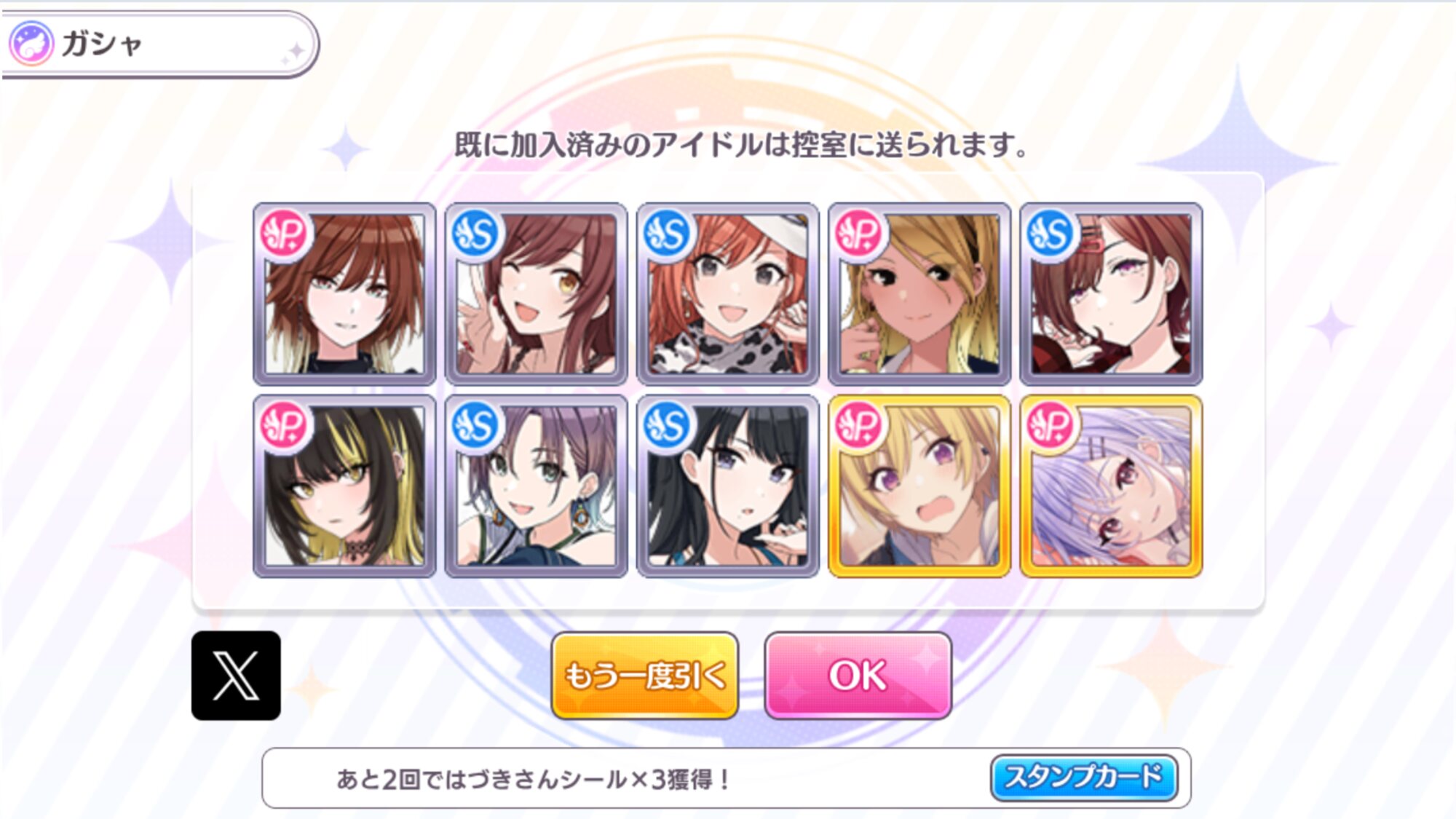Click the blue S badge on the winking idol card
Viewport: 1456px width, 819px height.
tap(475, 234)
